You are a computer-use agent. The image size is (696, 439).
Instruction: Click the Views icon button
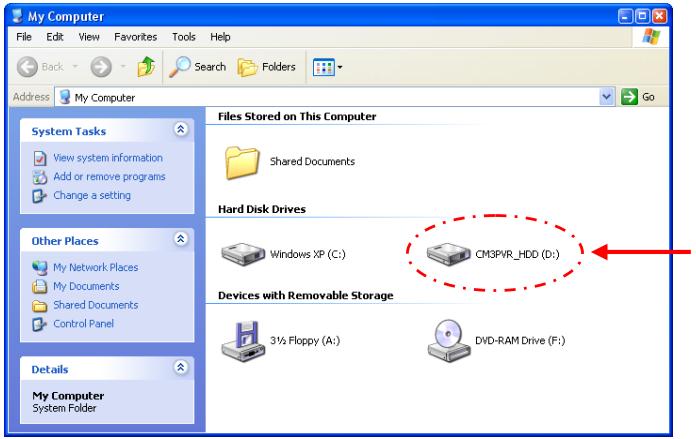324,67
